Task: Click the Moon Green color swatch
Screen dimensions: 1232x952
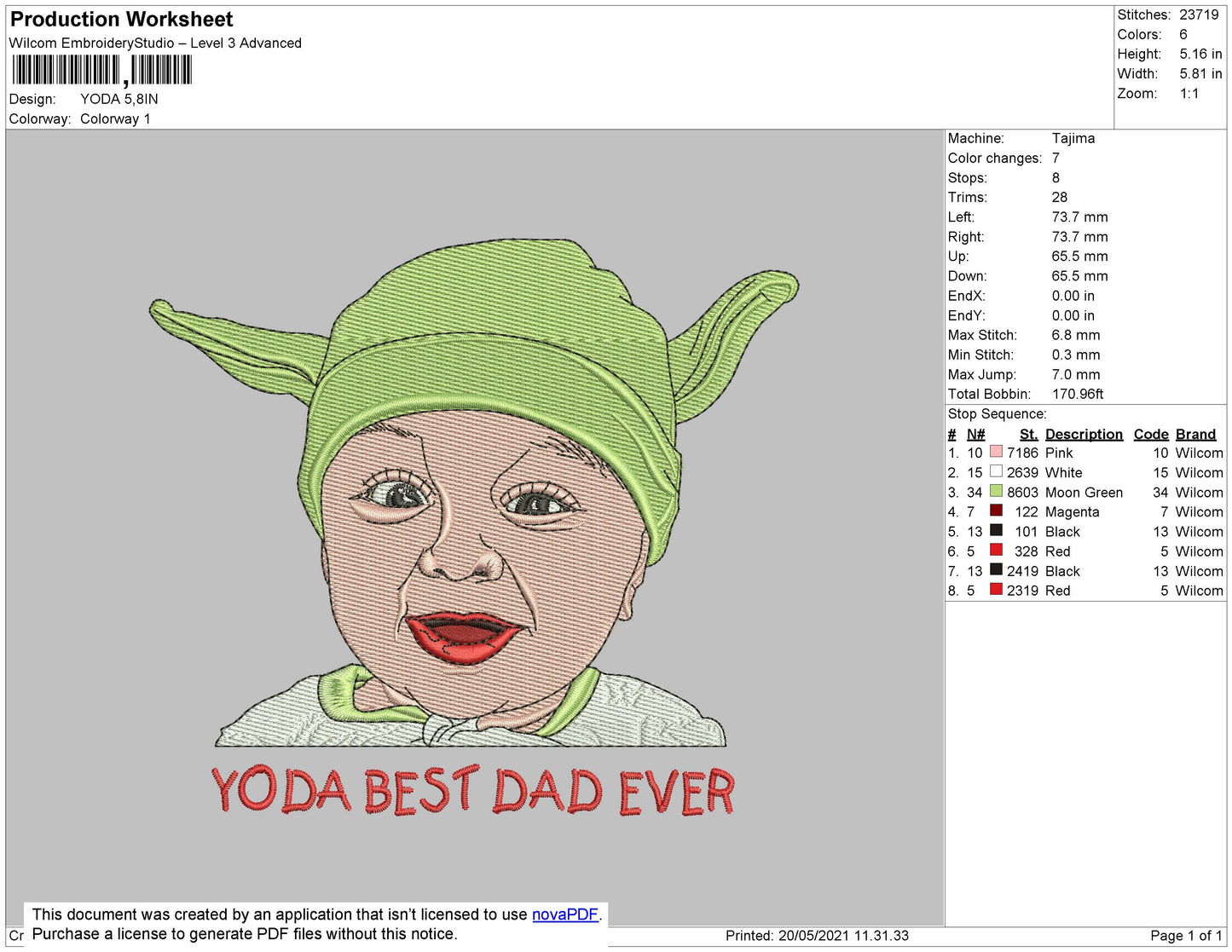Action: click(996, 491)
